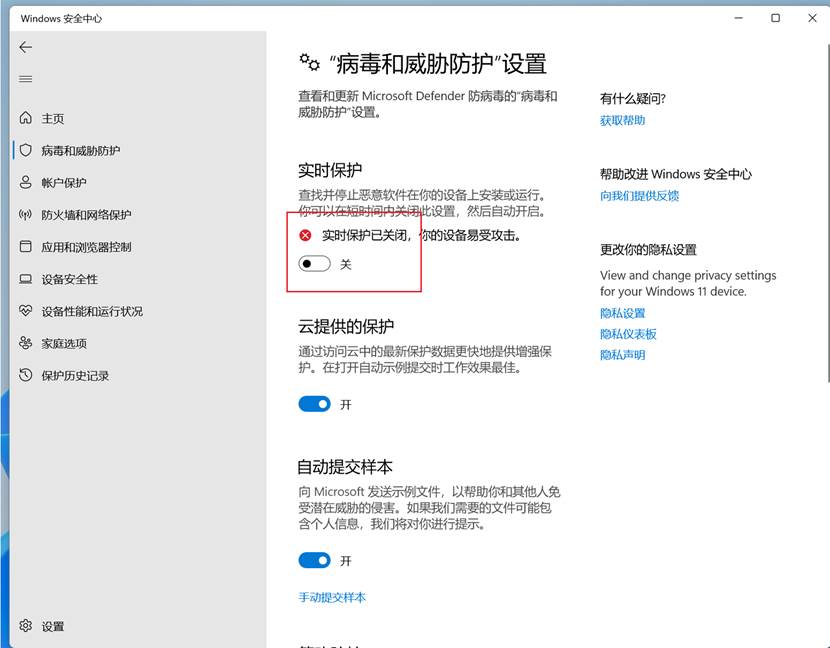The image size is (830, 648).
Task: Click the heart icon for 设备性能和运行状况
Action: 25,311
